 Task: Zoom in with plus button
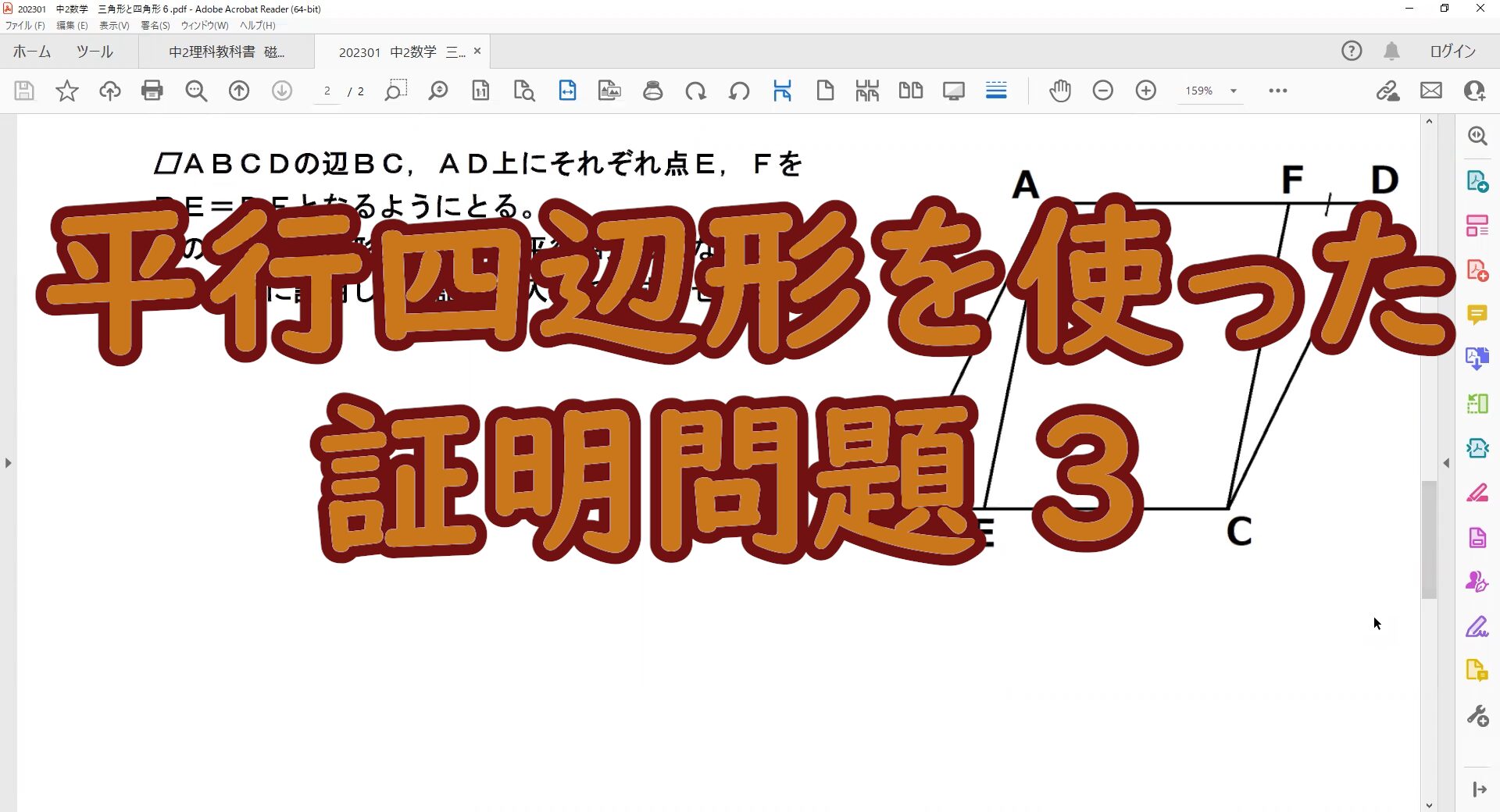[x=1146, y=91]
